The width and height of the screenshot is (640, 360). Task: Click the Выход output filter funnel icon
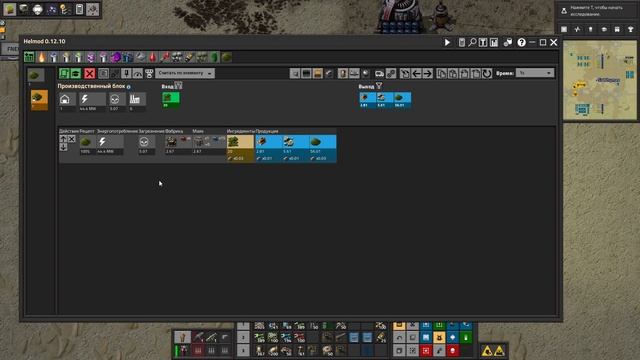pos(379,86)
